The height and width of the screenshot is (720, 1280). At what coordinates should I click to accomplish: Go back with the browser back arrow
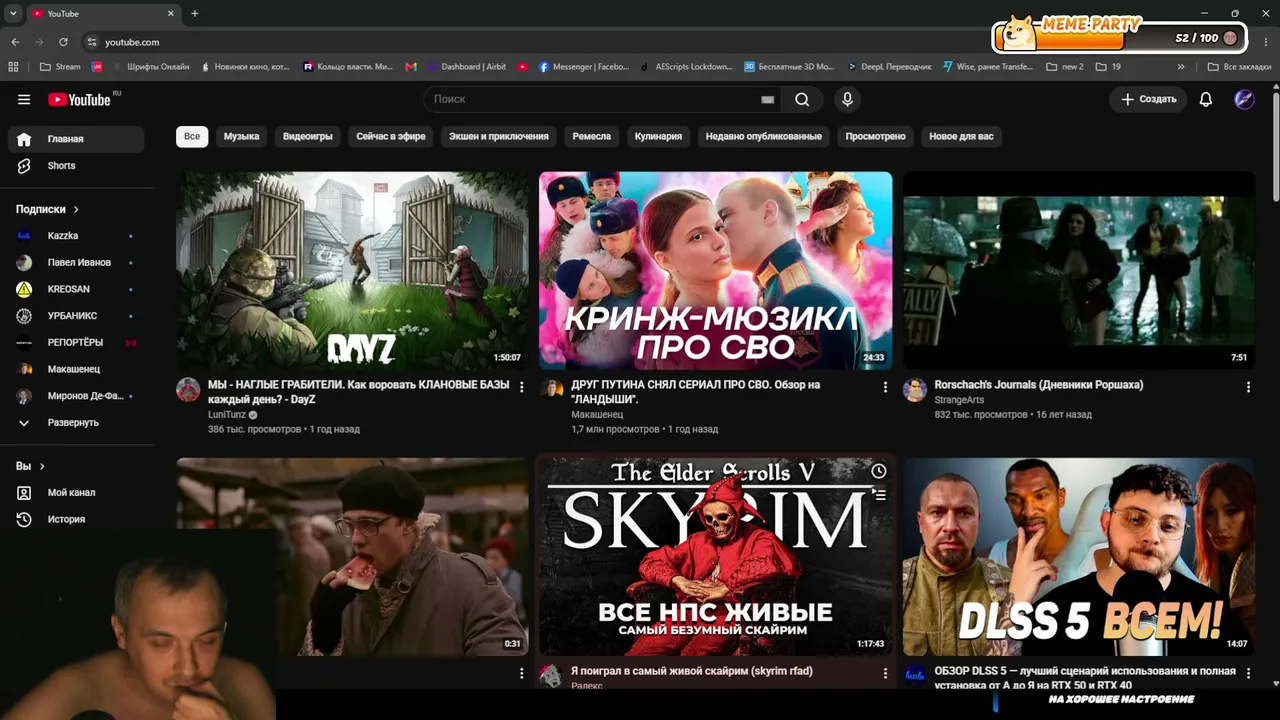pos(15,42)
